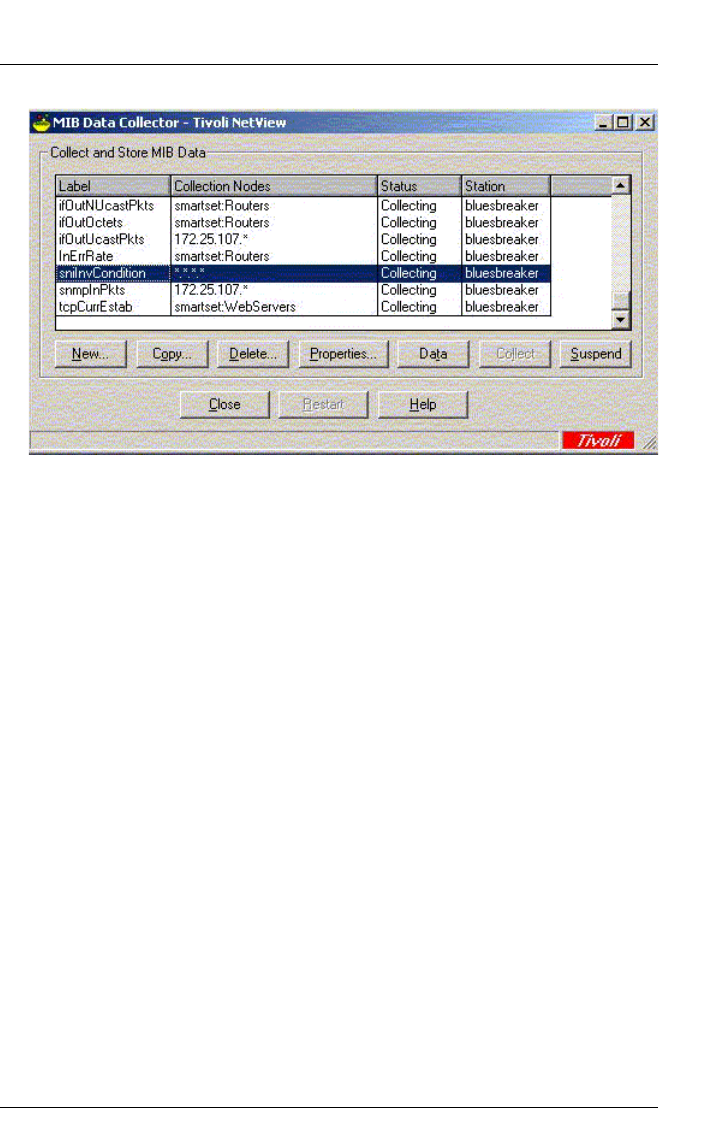Select the InErrRate row
Image resolution: width=719 pixels, height=1138 pixels.
click(x=303, y=256)
